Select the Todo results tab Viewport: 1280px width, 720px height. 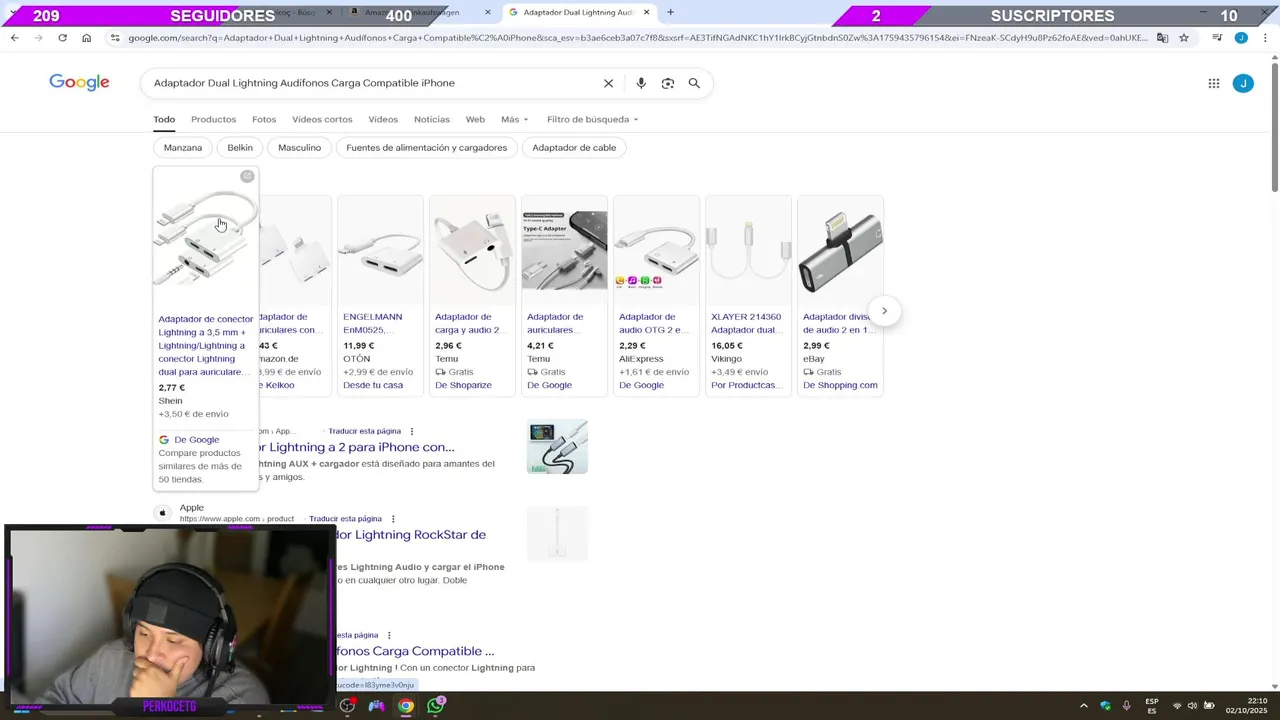click(x=164, y=119)
